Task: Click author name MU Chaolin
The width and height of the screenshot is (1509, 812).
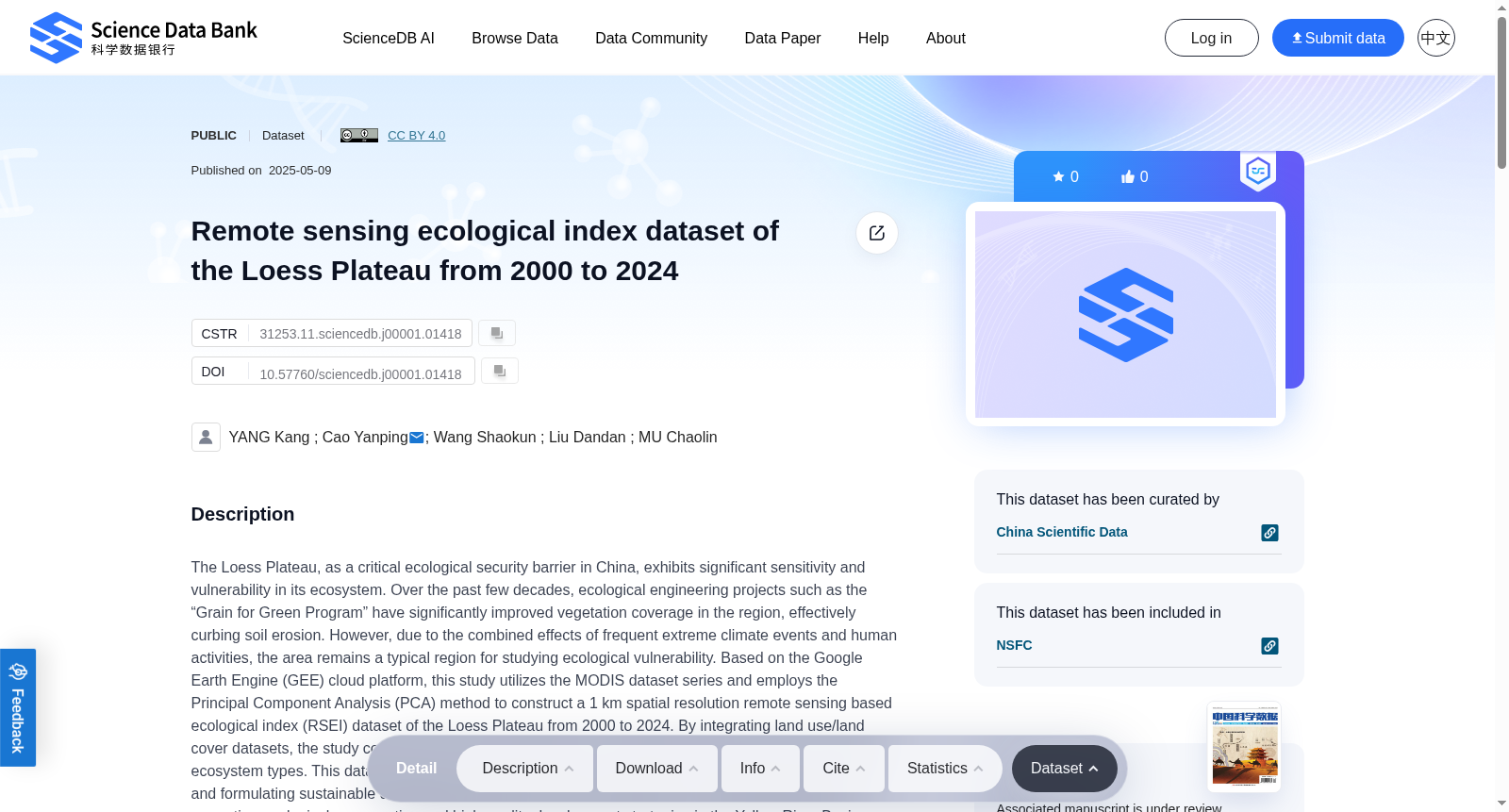Action: 678,437
